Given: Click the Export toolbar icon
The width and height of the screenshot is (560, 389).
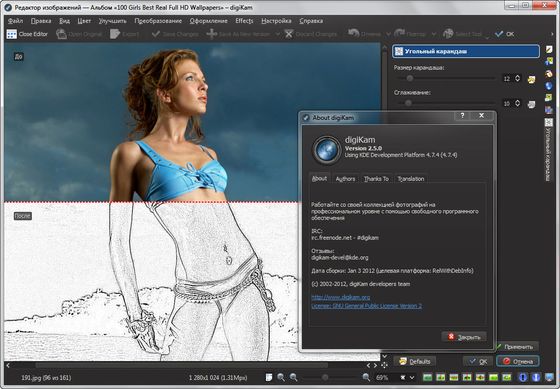Looking at the screenshot, I should point(115,34).
